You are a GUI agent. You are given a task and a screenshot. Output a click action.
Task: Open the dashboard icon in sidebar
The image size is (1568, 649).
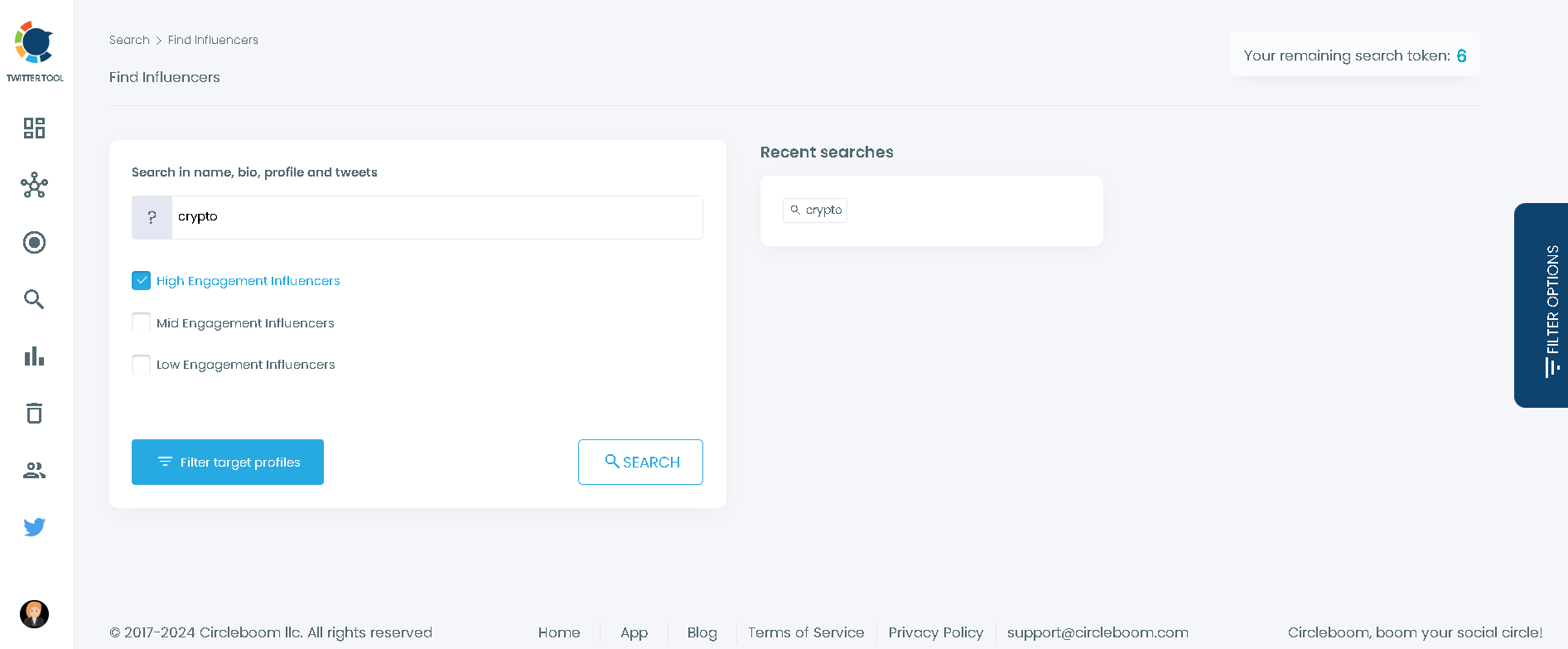34,128
